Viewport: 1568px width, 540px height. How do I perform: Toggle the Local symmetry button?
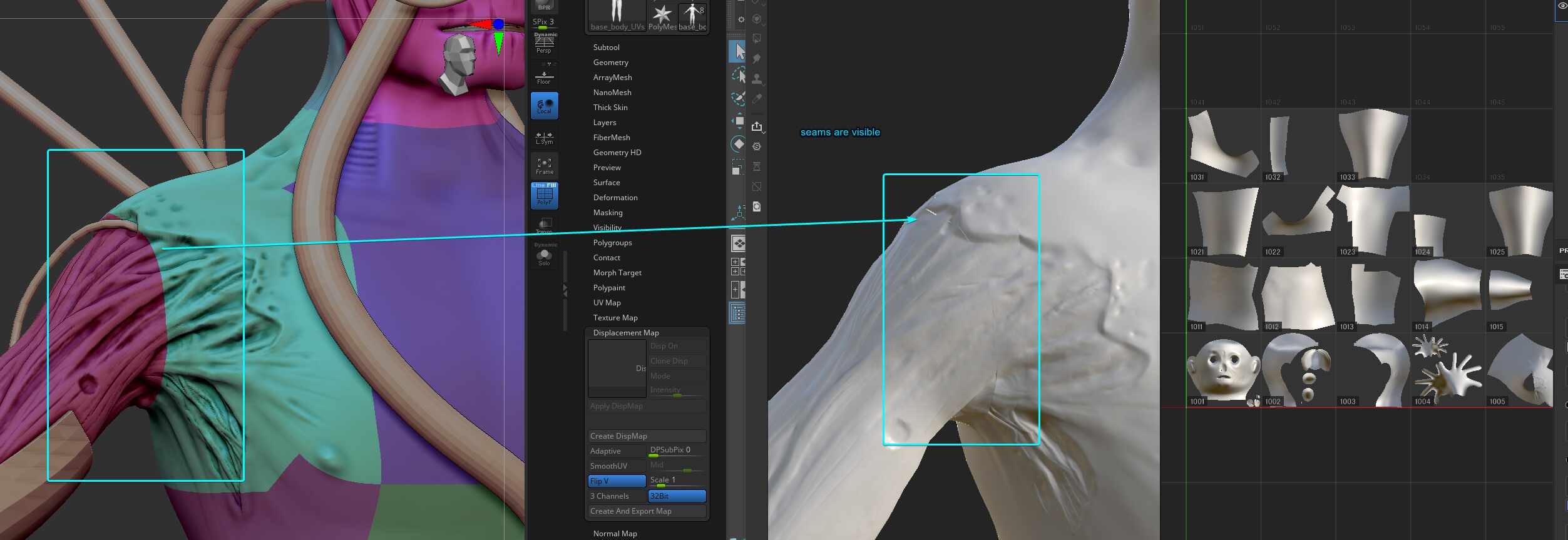tap(544, 106)
